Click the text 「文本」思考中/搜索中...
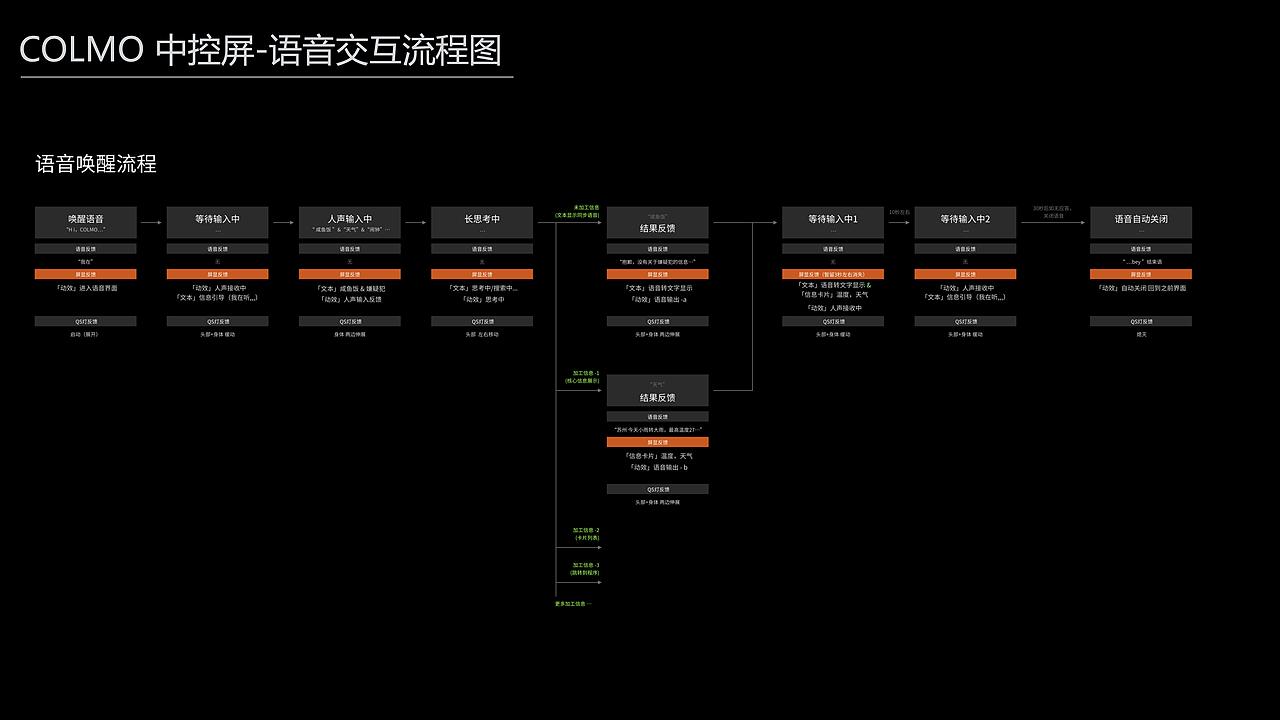 point(482,288)
